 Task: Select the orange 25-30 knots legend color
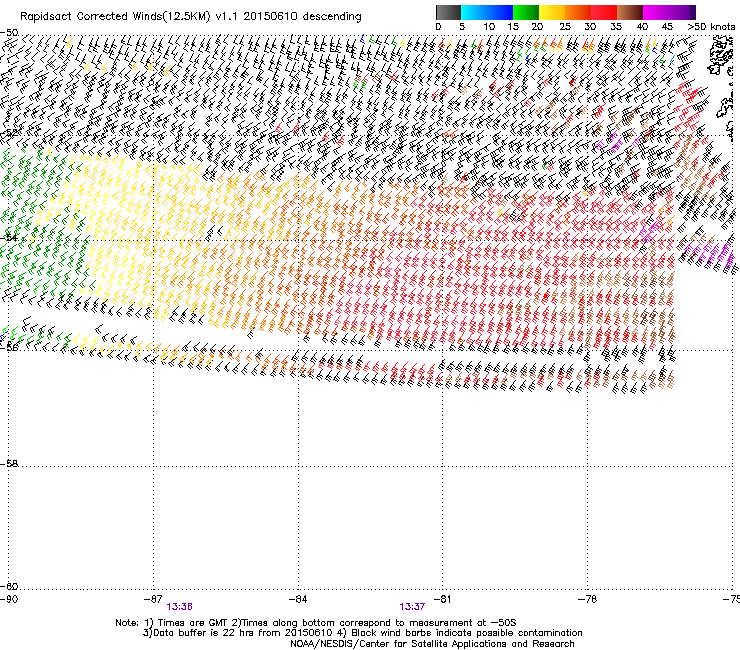pyautogui.click(x=578, y=12)
